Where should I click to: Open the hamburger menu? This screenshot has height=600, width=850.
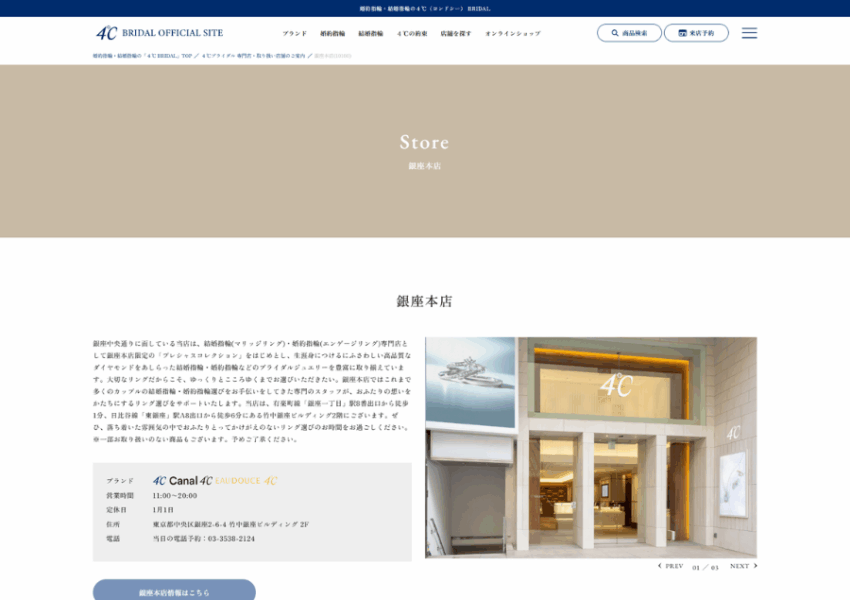pyautogui.click(x=749, y=33)
